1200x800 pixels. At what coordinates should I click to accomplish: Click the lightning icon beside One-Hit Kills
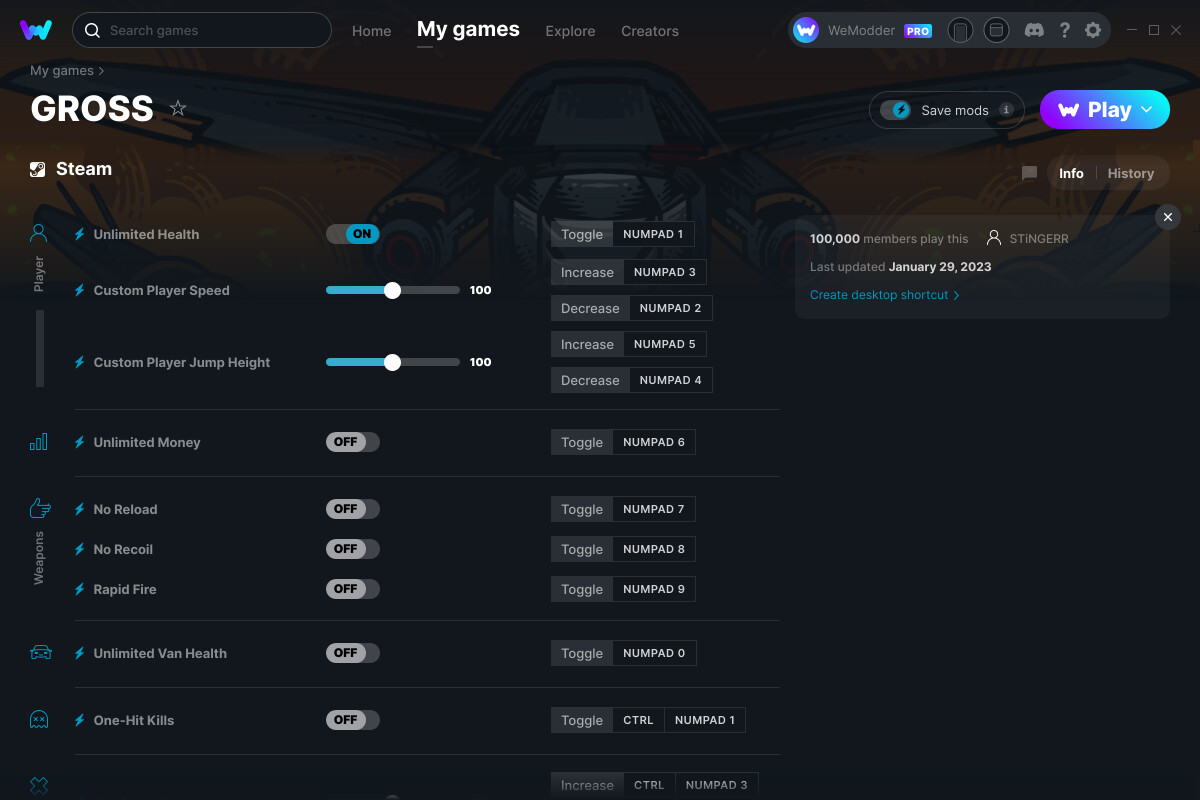[x=80, y=720]
